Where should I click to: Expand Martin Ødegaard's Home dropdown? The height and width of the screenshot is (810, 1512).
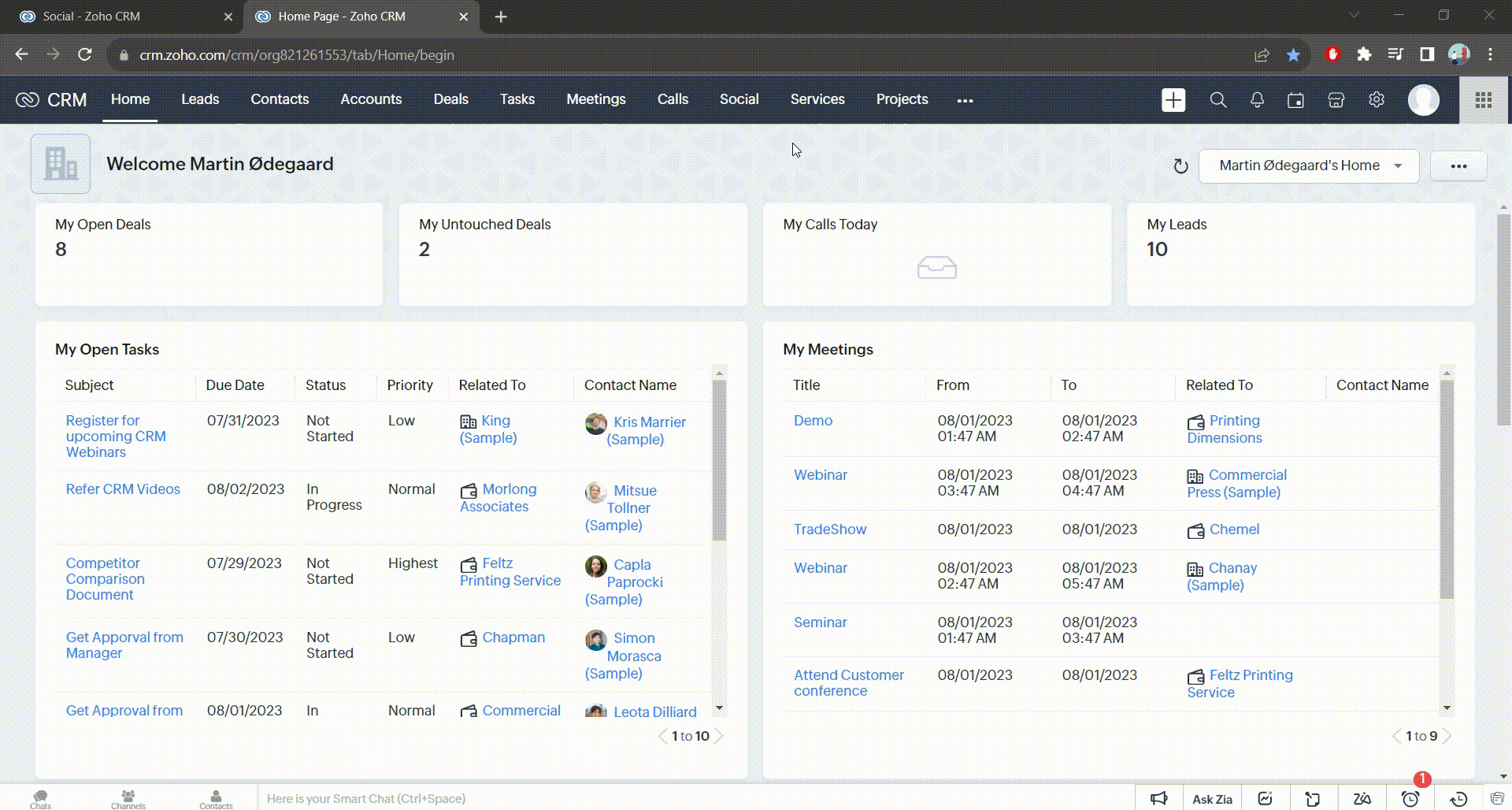(x=1309, y=165)
